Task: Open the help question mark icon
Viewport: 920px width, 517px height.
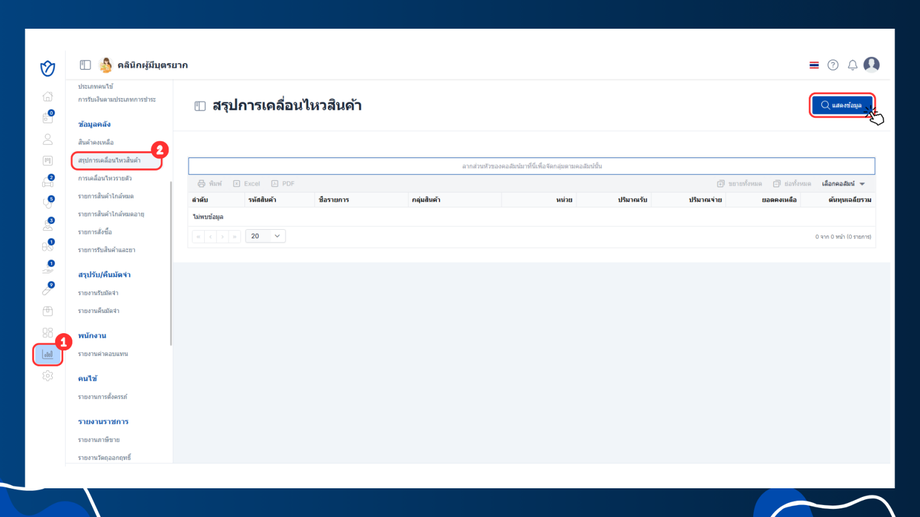Action: (x=833, y=65)
